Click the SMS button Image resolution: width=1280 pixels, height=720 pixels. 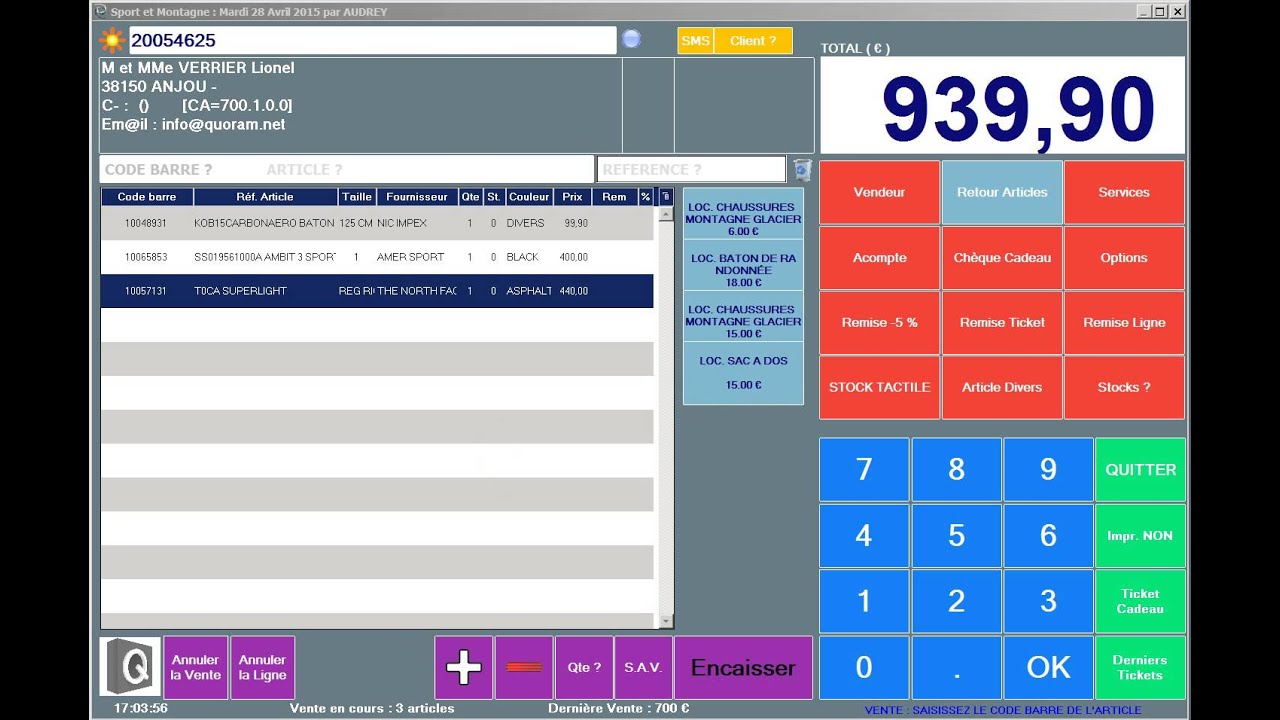point(696,41)
